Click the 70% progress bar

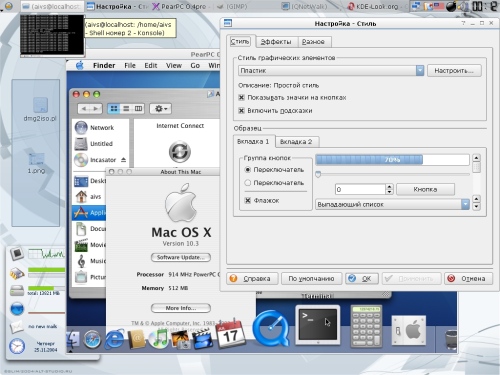point(392,160)
